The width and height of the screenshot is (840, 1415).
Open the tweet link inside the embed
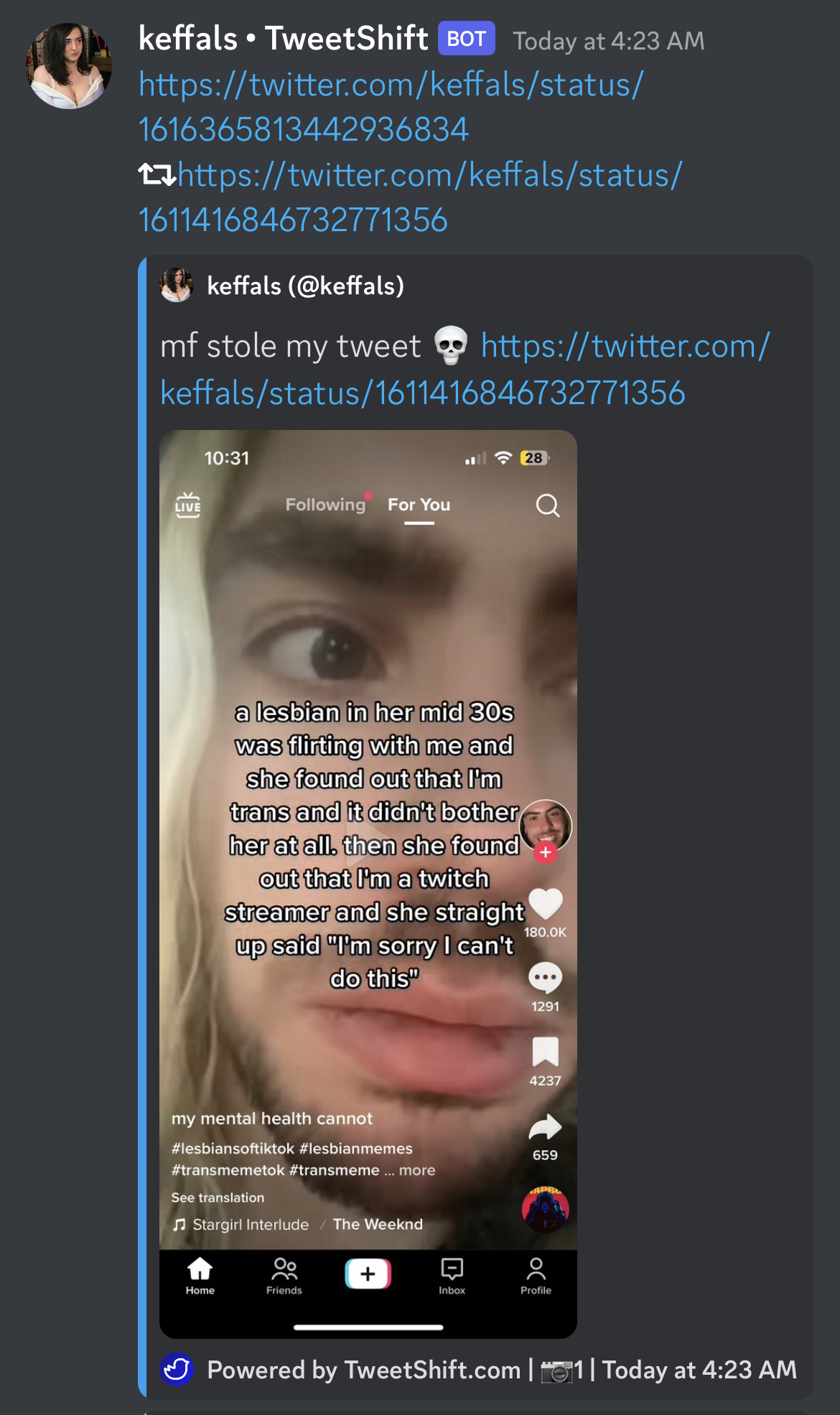tap(465, 370)
